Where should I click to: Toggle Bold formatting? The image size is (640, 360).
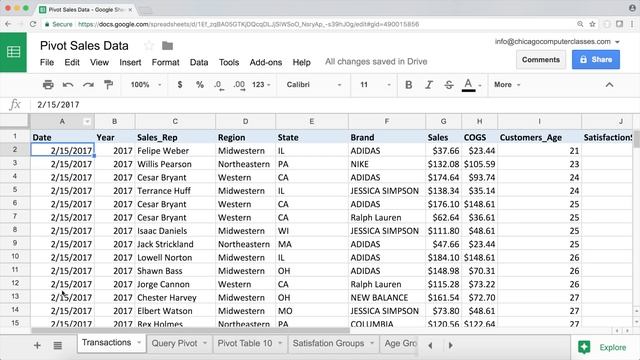point(408,84)
